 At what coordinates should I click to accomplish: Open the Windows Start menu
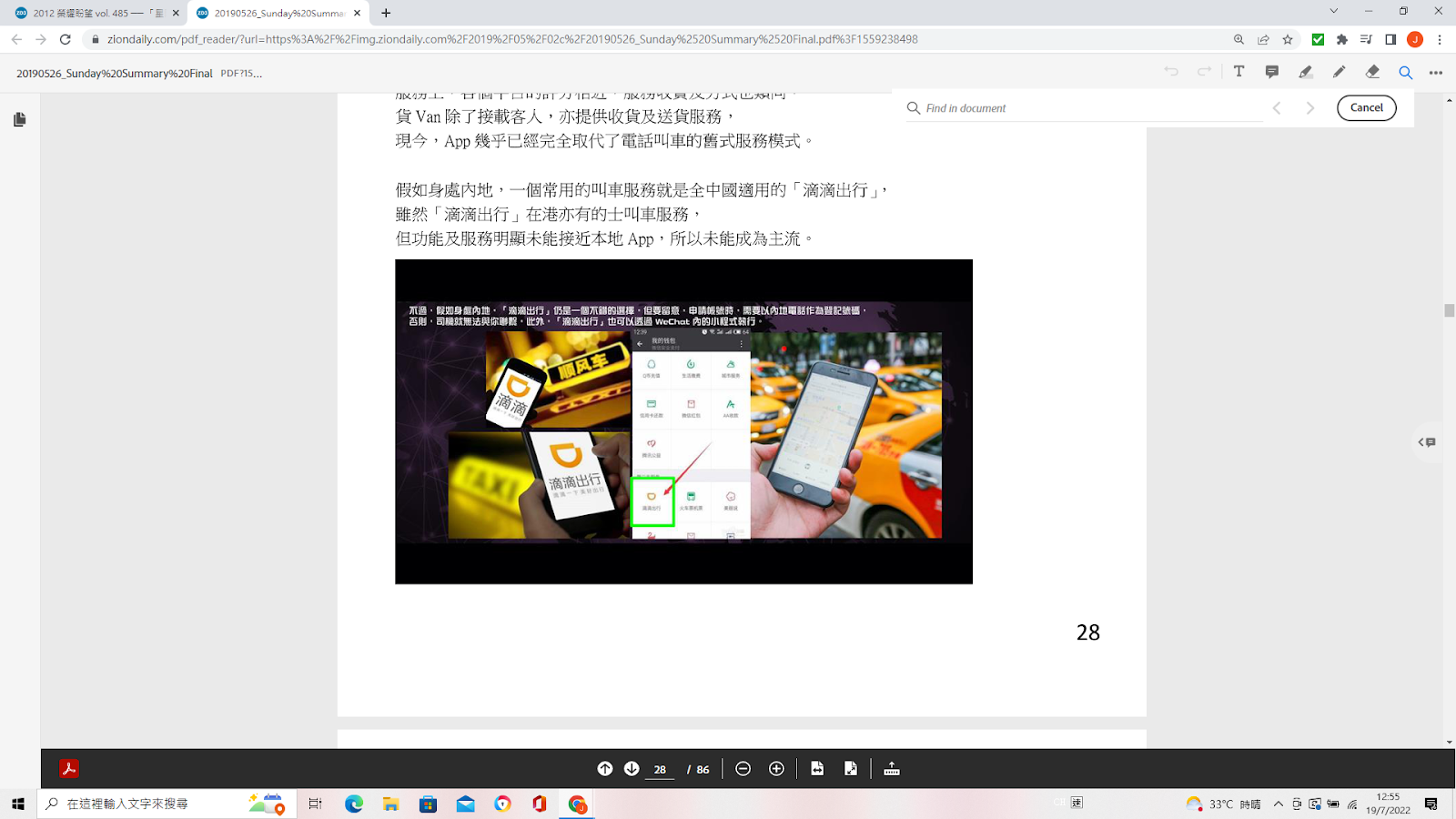coord(18,804)
